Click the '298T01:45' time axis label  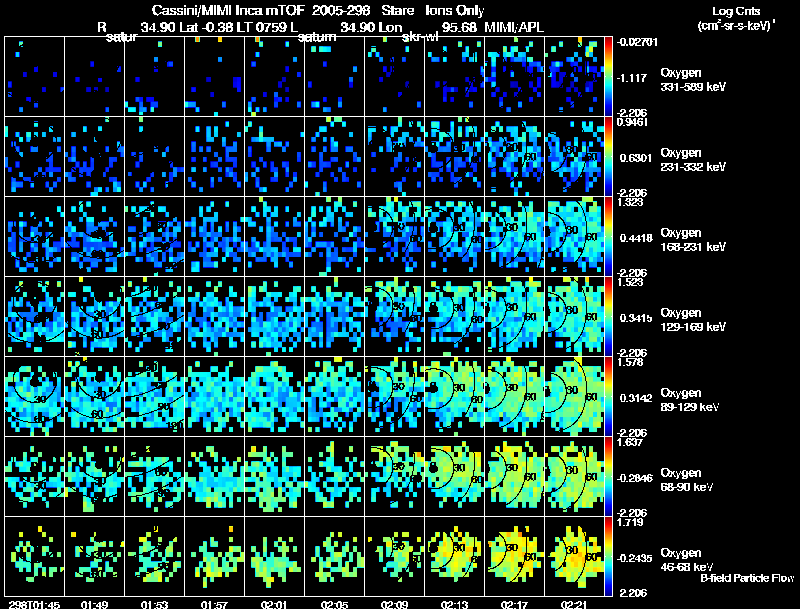point(35,605)
